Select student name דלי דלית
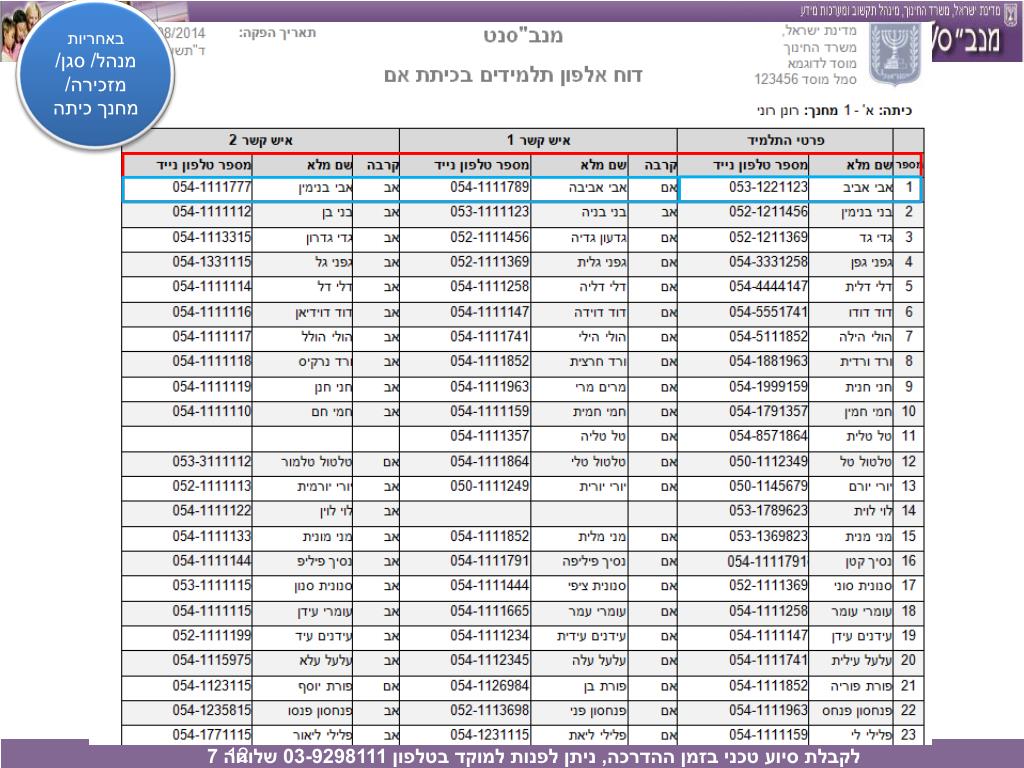This screenshot has width=1024, height=768. pos(869,287)
